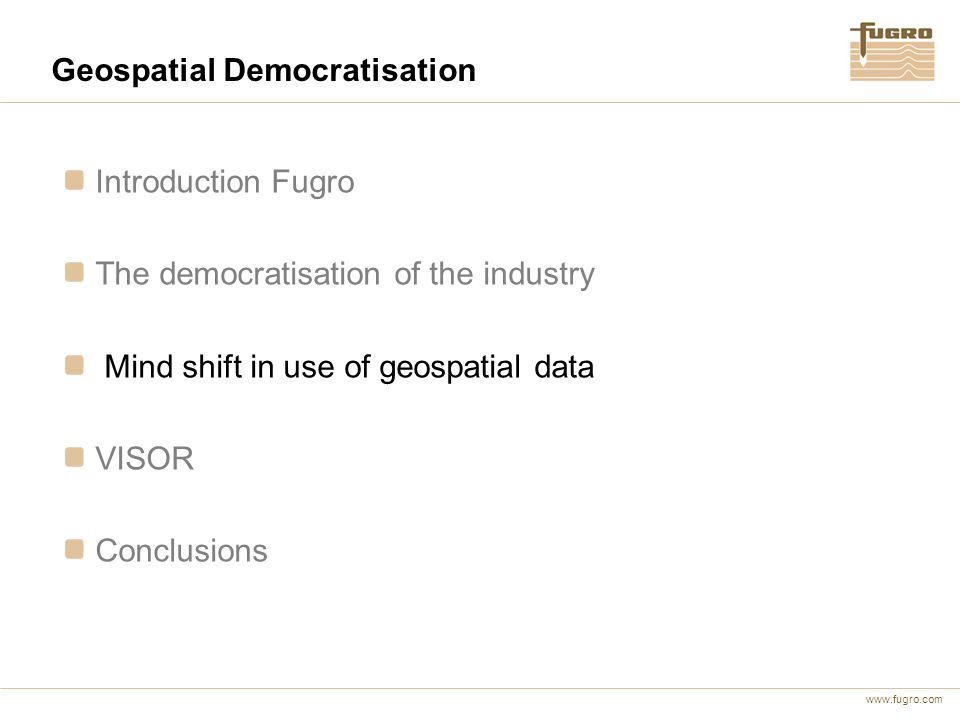Screen dimensions: 960x720
Task: Click the horizontal line under the title
Action: tap(480, 102)
